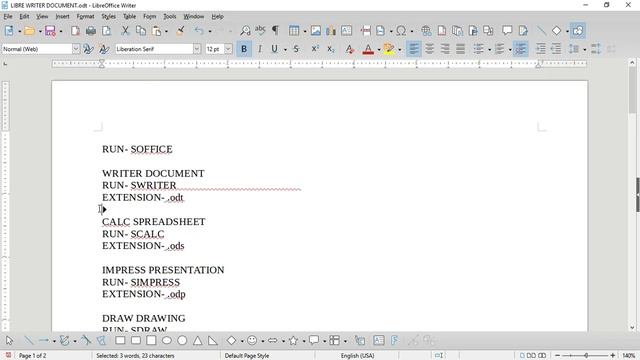Apply Subscript formatting icon
The image size is (640, 360).
coord(331,49)
